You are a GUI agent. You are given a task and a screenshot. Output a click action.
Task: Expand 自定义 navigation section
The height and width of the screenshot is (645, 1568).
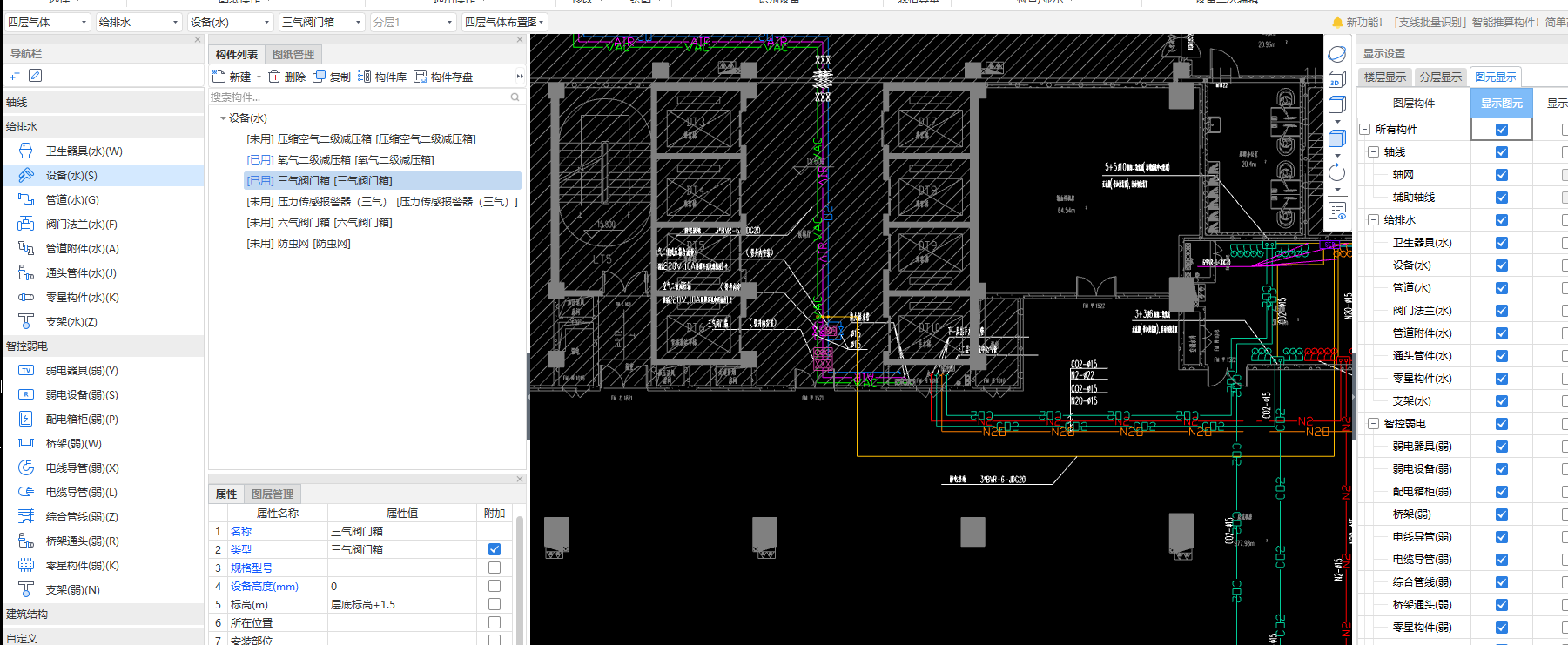click(103, 637)
